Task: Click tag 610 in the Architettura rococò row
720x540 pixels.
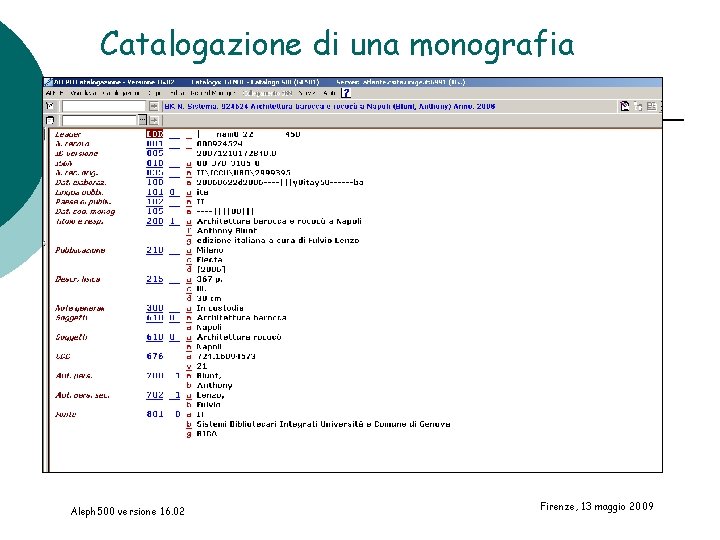Action: tap(155, 337)
